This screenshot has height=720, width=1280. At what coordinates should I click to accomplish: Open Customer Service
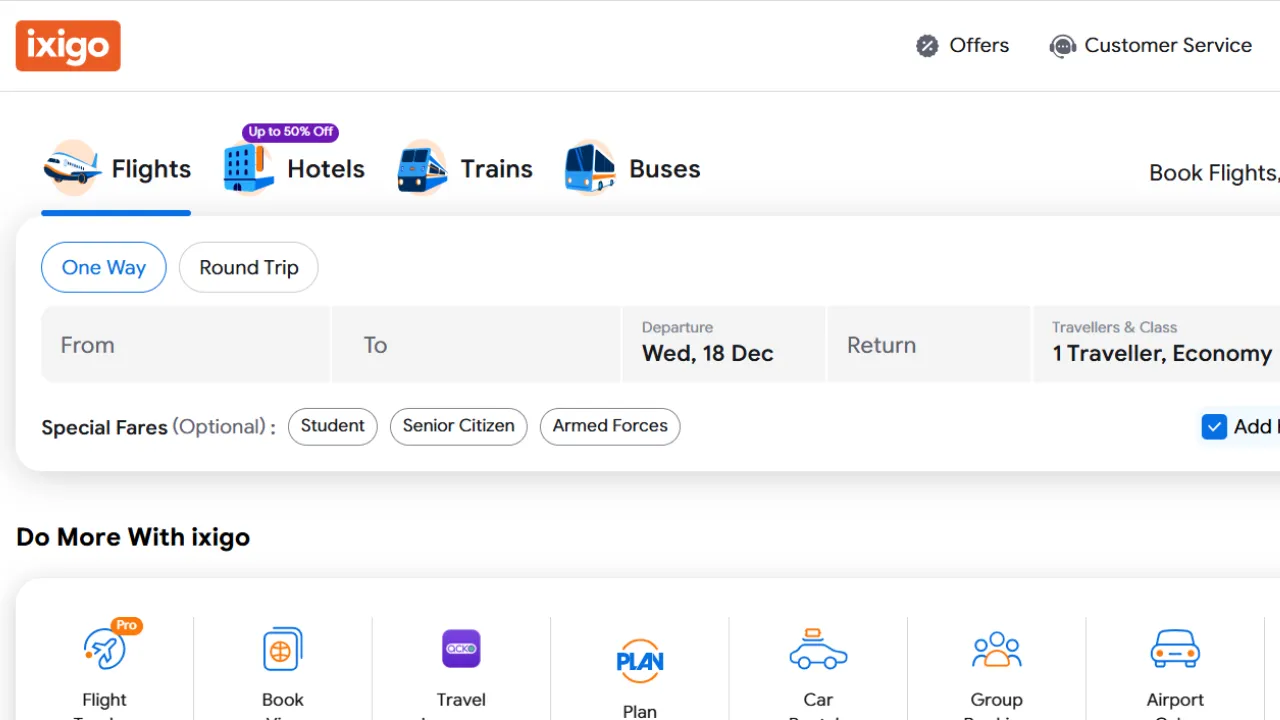1151,46
